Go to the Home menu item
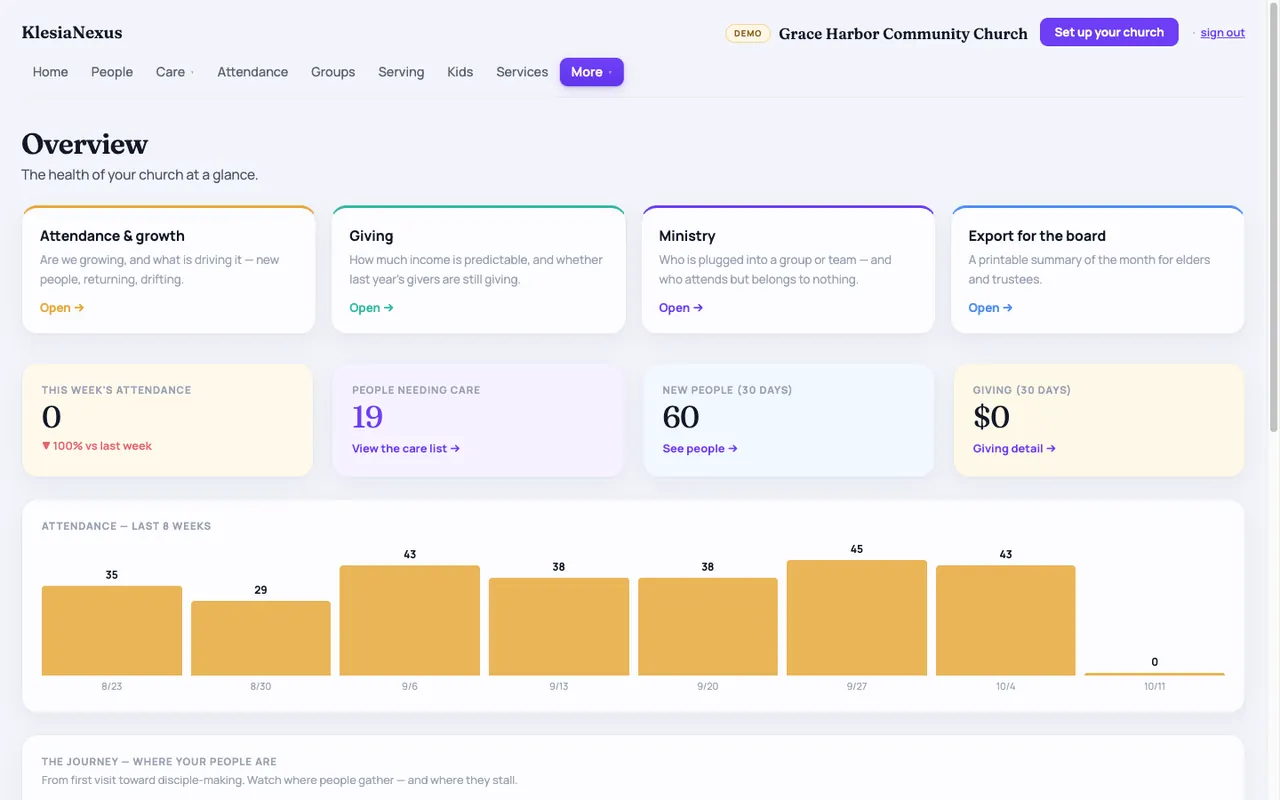 (x=50, y=72)
